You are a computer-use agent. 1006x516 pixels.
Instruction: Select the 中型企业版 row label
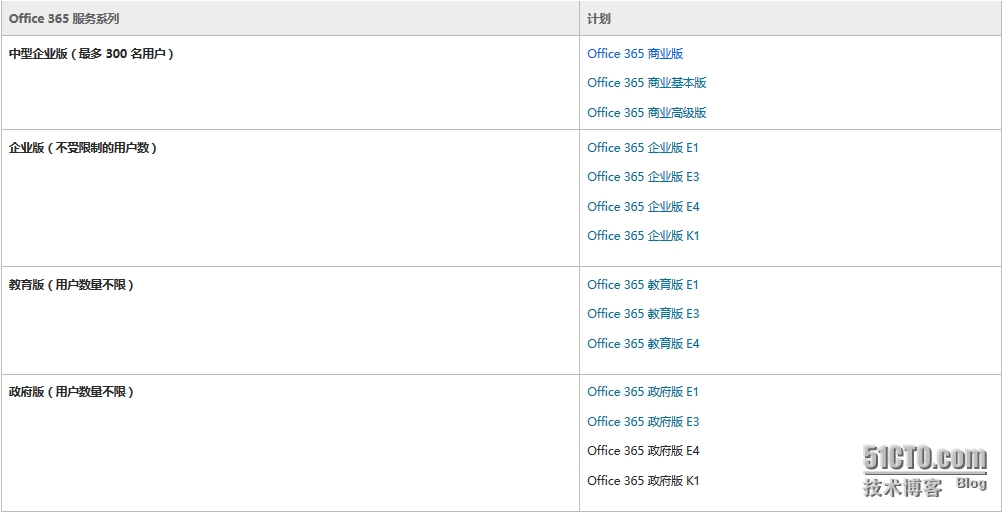pyautogui.click(x=91, y=54)
